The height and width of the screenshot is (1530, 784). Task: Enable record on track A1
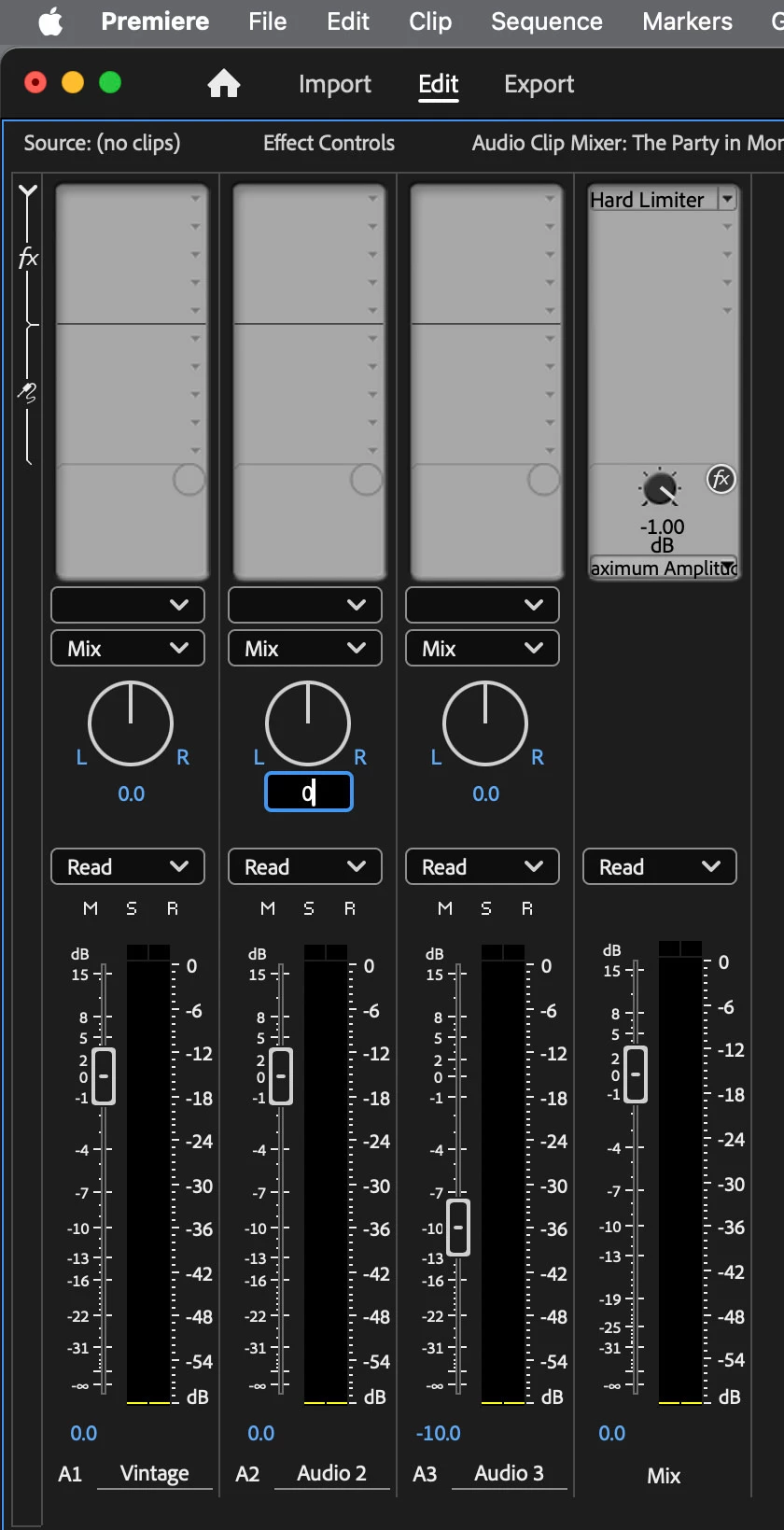[173, 908]
